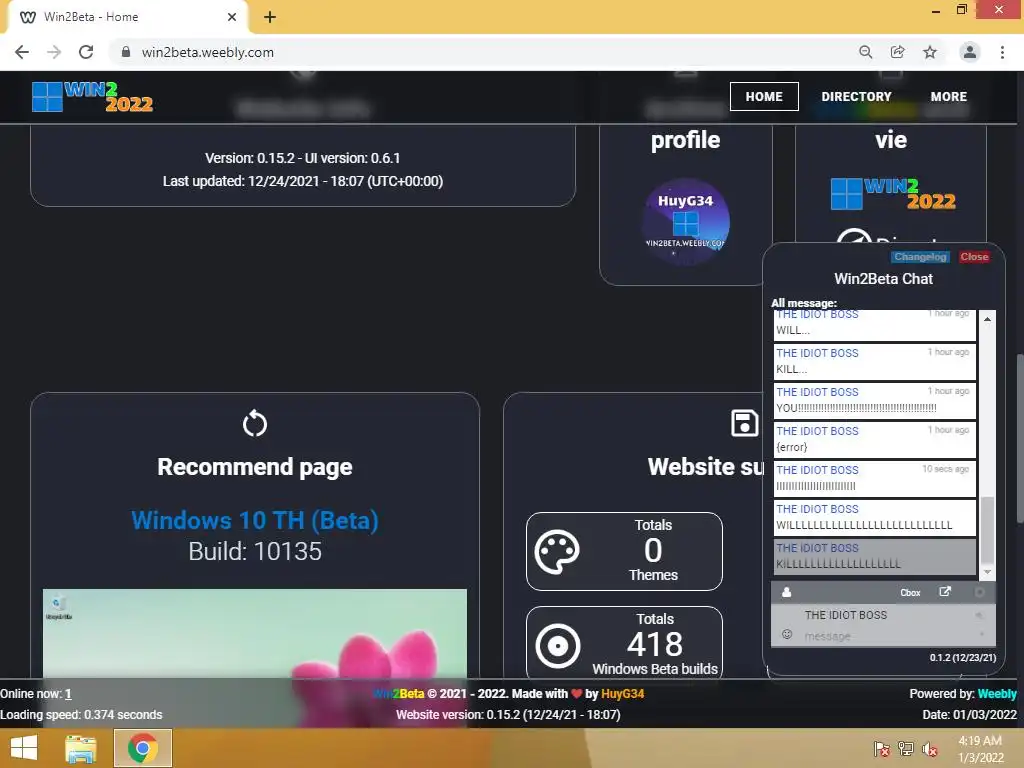This screenshot has height=768, width=1024.
Task: Click the Changelog button in chat
Action: 920,257
